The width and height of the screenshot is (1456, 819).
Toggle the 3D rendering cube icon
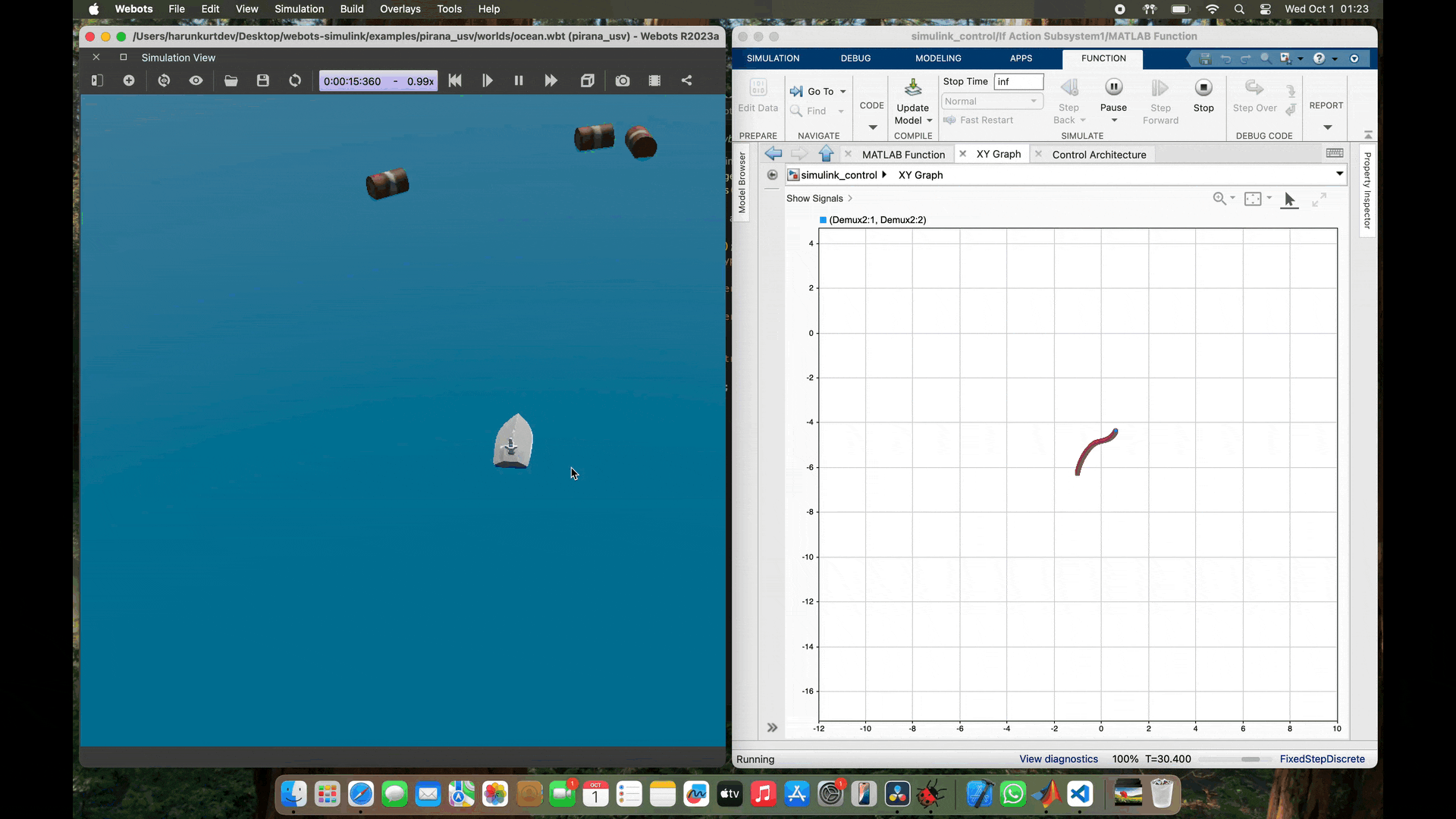click(x=587, y=80)
